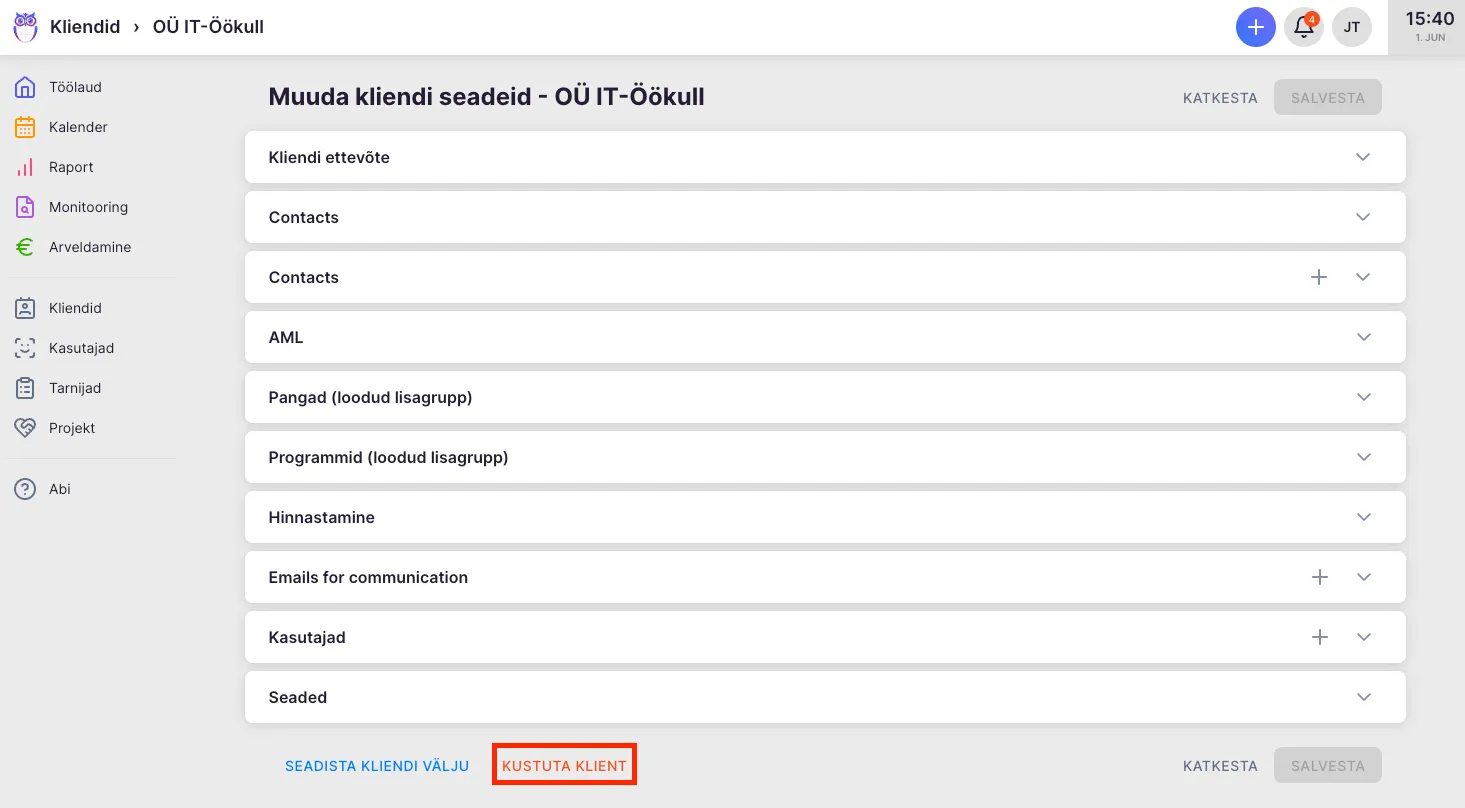Open the JT user avatar menu

[x=1351, y=27]
